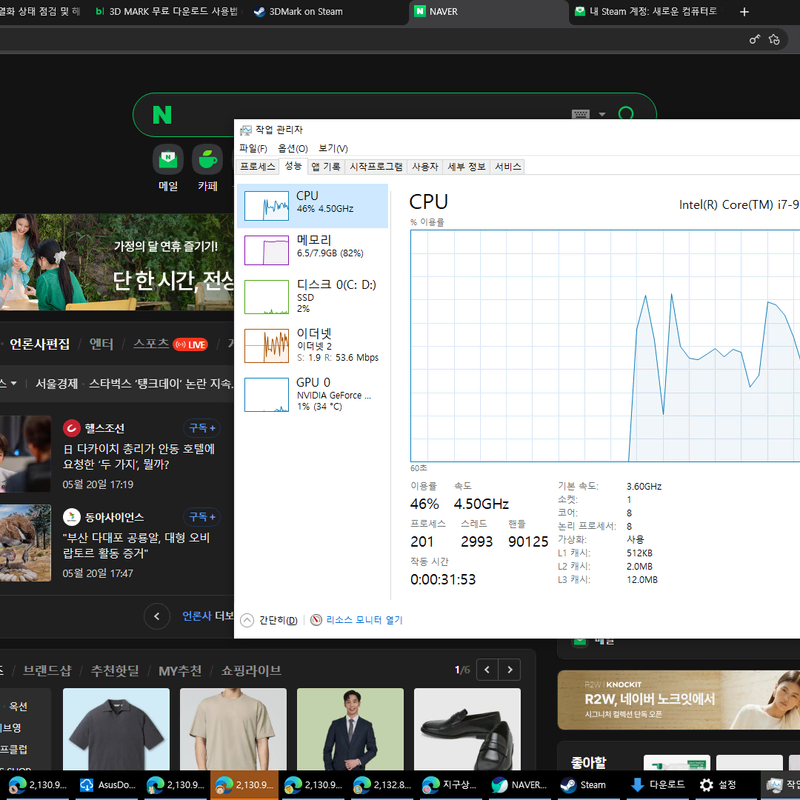Click the resource monitor icon beside the link
The width and height of the screenshot is (800, 800).
point(316,620)
